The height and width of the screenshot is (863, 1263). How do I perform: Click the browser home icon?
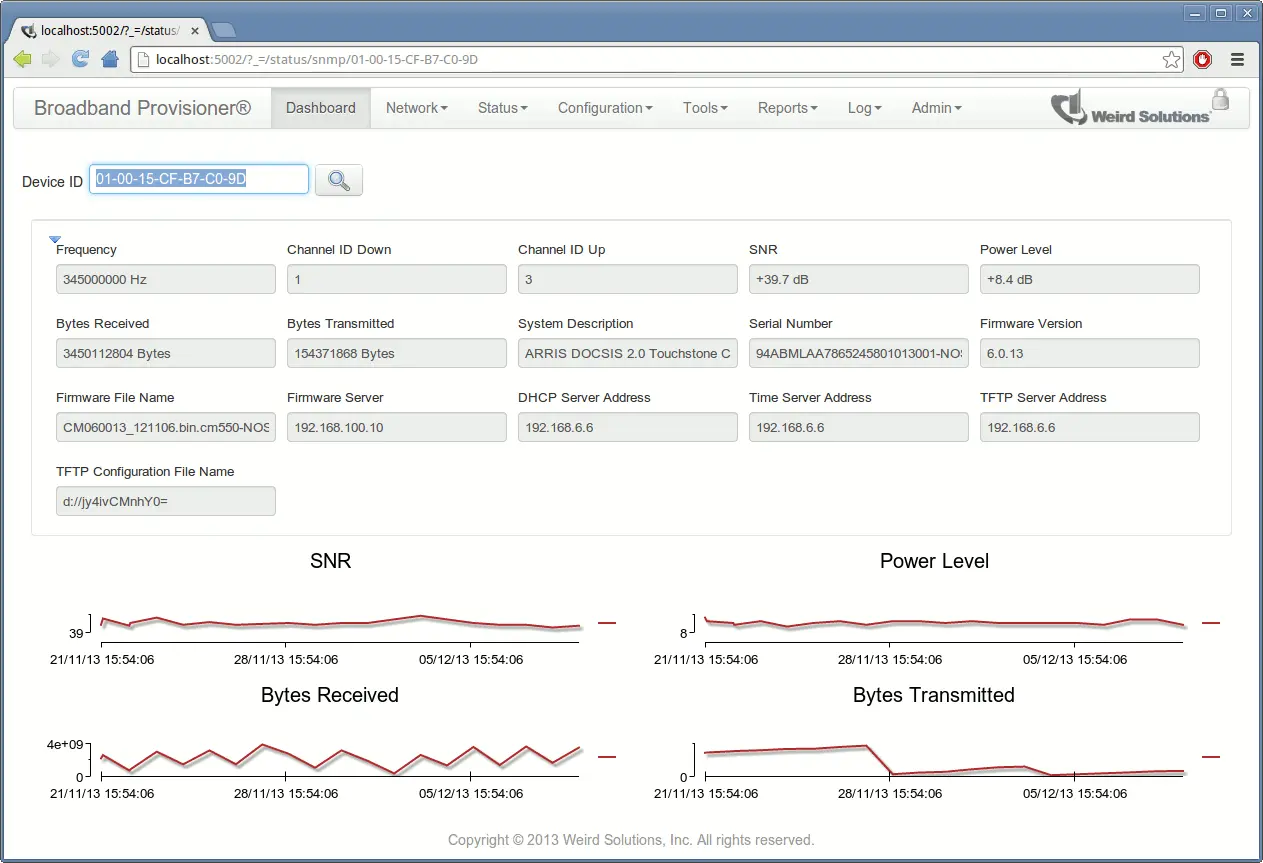pos(108,59)
